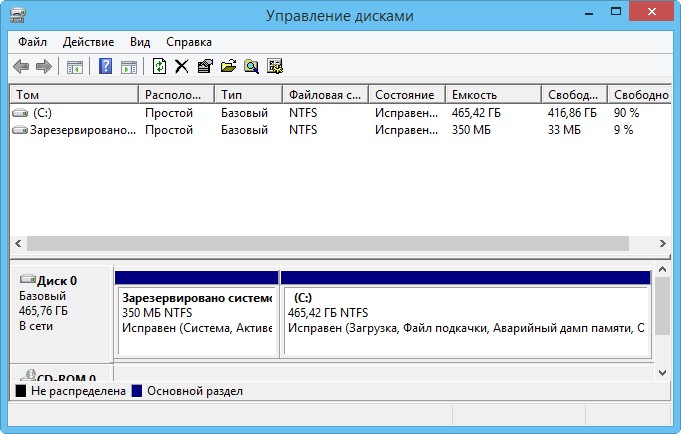Click the 9 % free percentage cell
681x434 pixels.
[x=623, y=130]
